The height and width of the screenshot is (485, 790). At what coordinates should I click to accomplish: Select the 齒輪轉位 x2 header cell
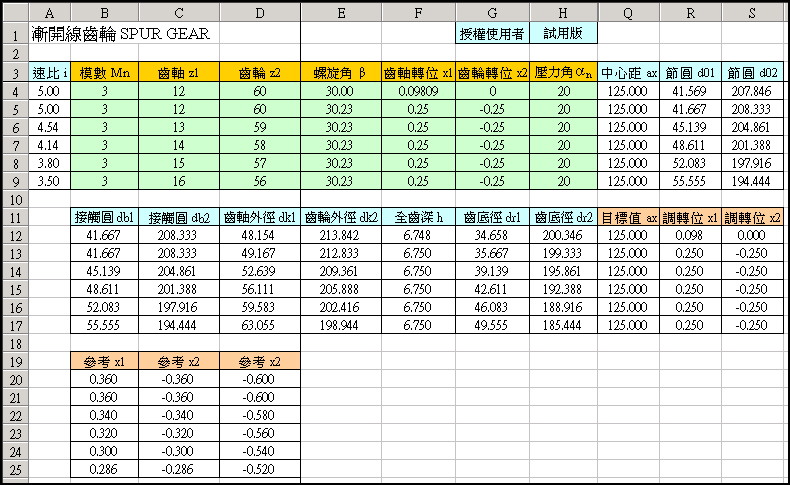(492, 73)
